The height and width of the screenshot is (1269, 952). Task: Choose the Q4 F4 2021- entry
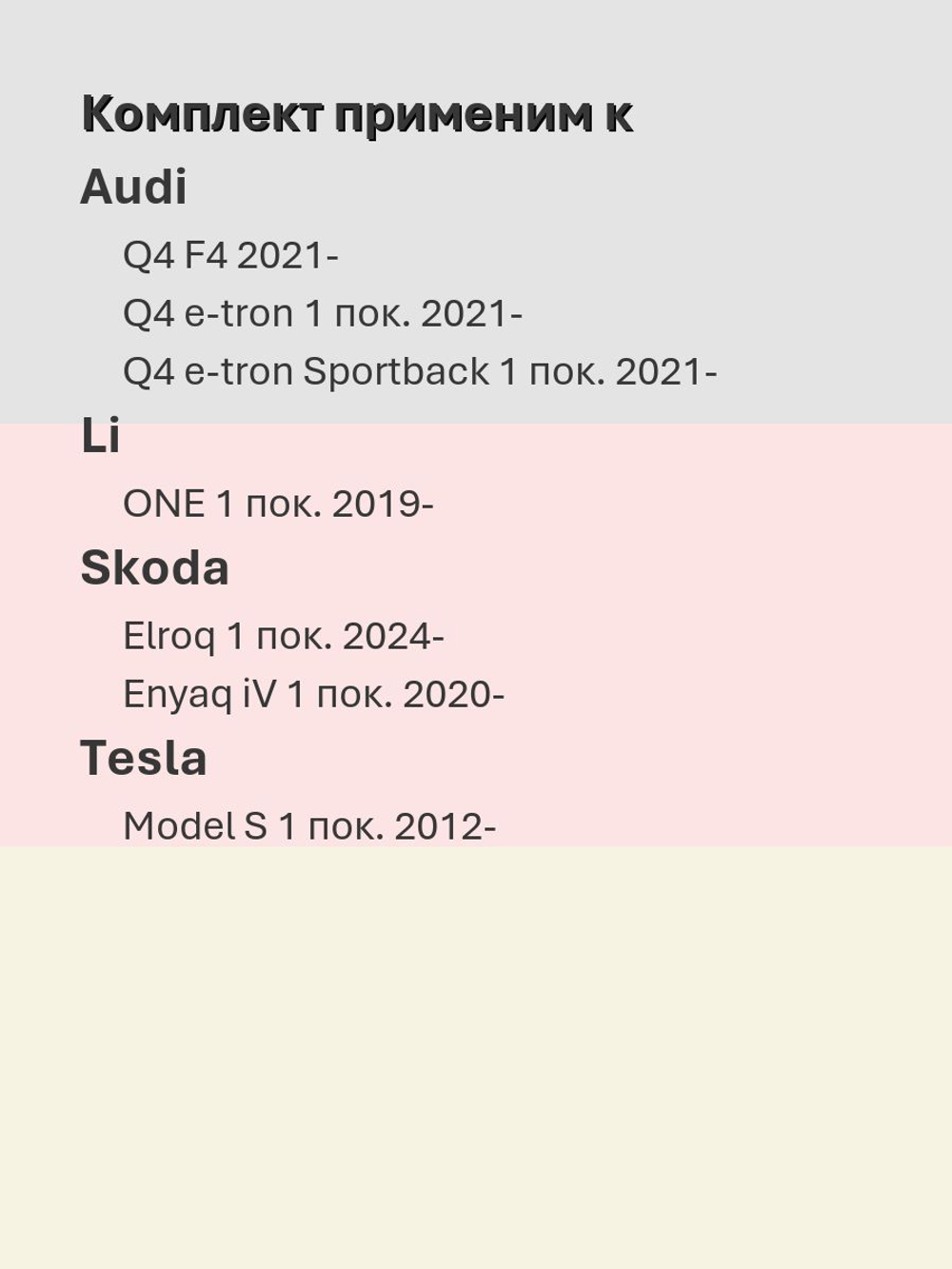click(x=230, y=256)
